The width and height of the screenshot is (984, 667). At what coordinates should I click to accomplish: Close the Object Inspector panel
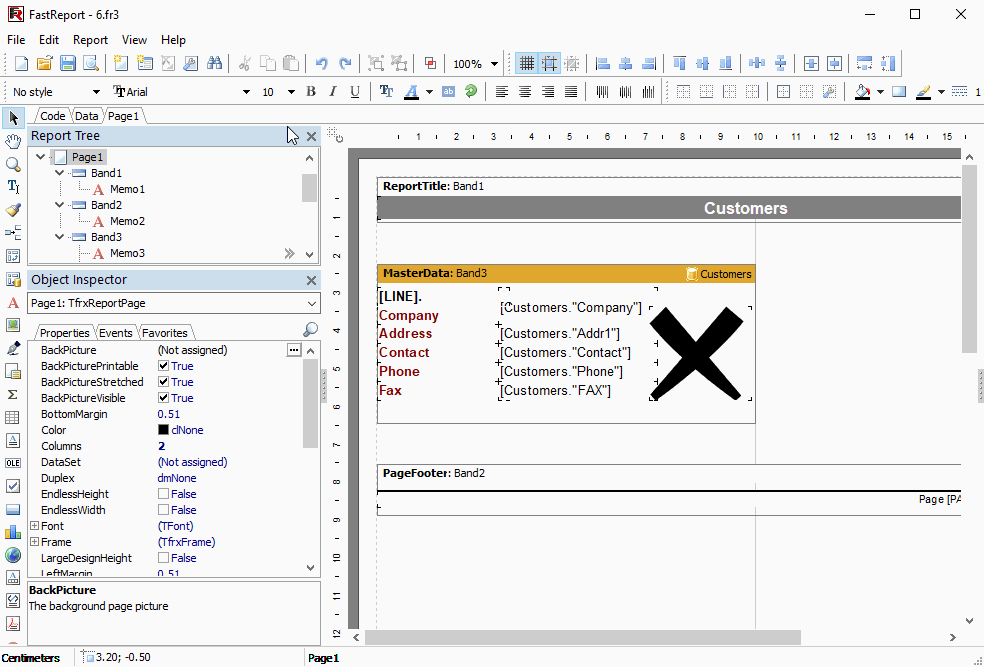point(311,280)
